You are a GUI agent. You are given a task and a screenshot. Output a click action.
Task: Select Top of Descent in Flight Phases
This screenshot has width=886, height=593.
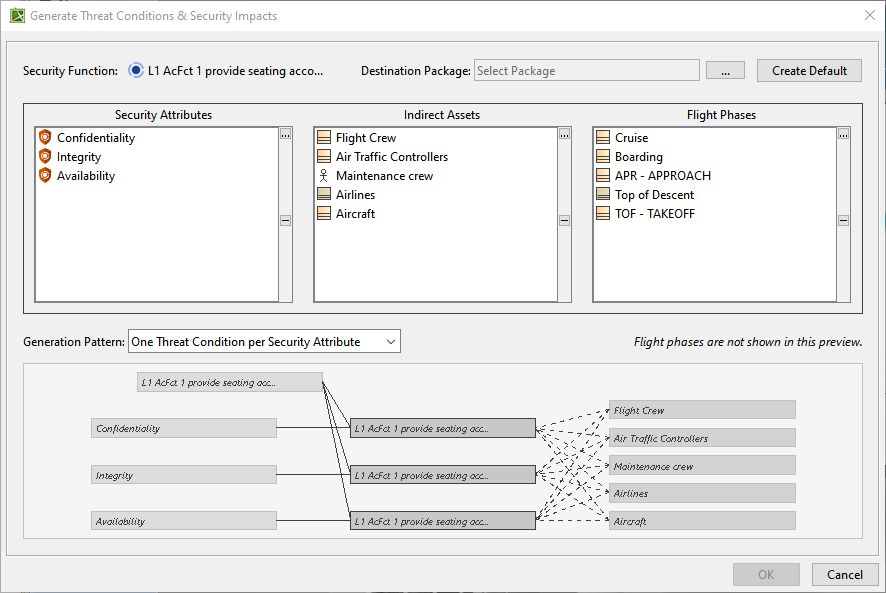click(x=654, y=195)
